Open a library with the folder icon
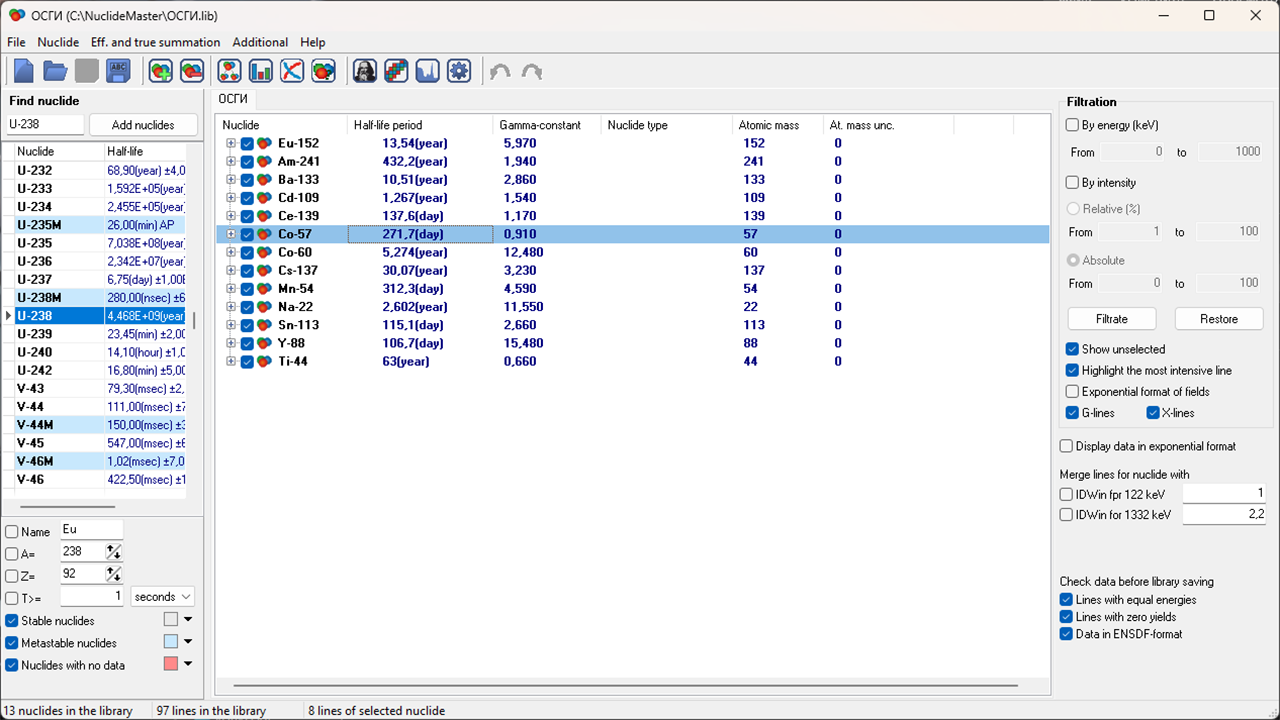This screenshot has height=720, width=1280. coord(55,71)
